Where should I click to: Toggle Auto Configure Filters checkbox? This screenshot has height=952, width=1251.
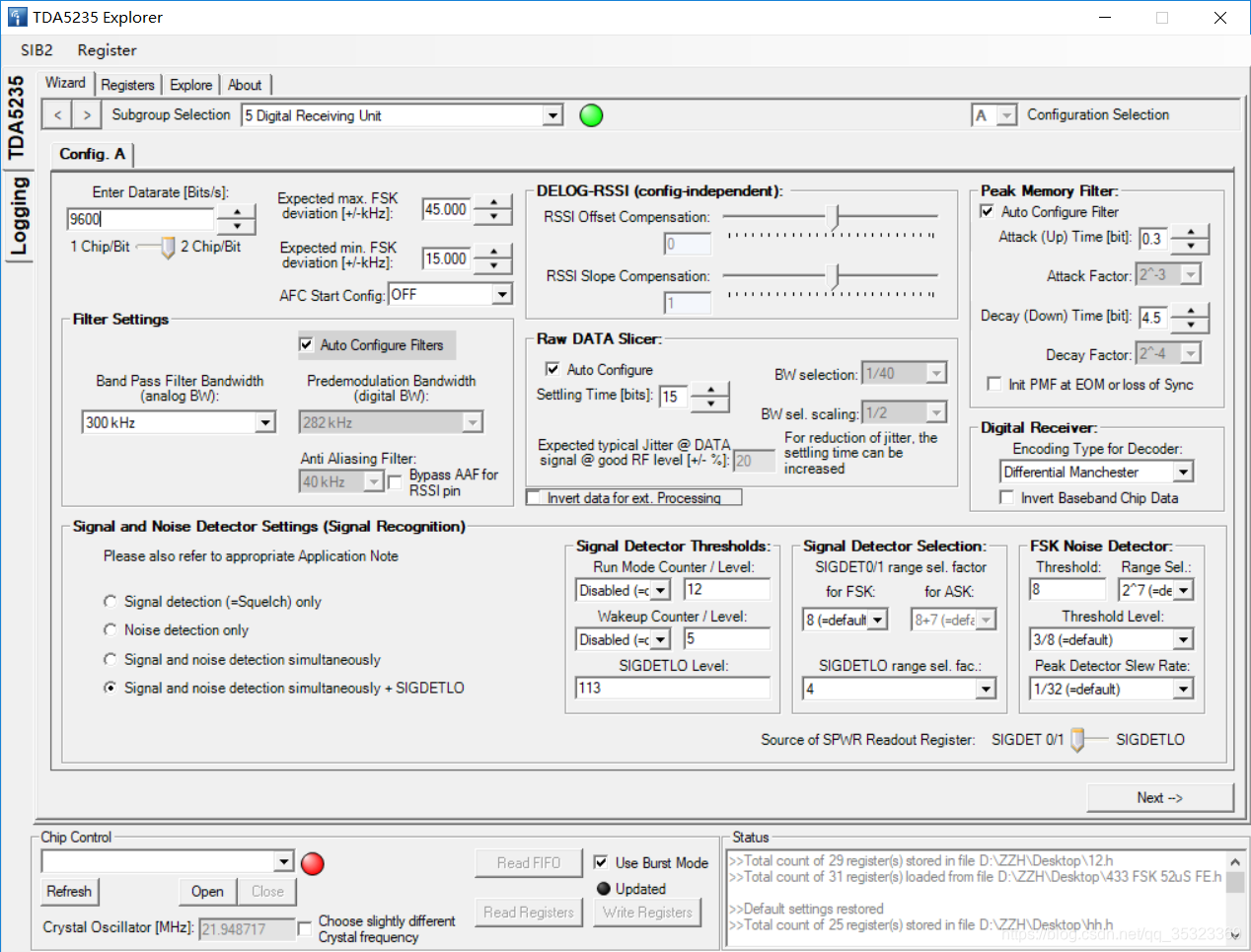tap(307, 344)
